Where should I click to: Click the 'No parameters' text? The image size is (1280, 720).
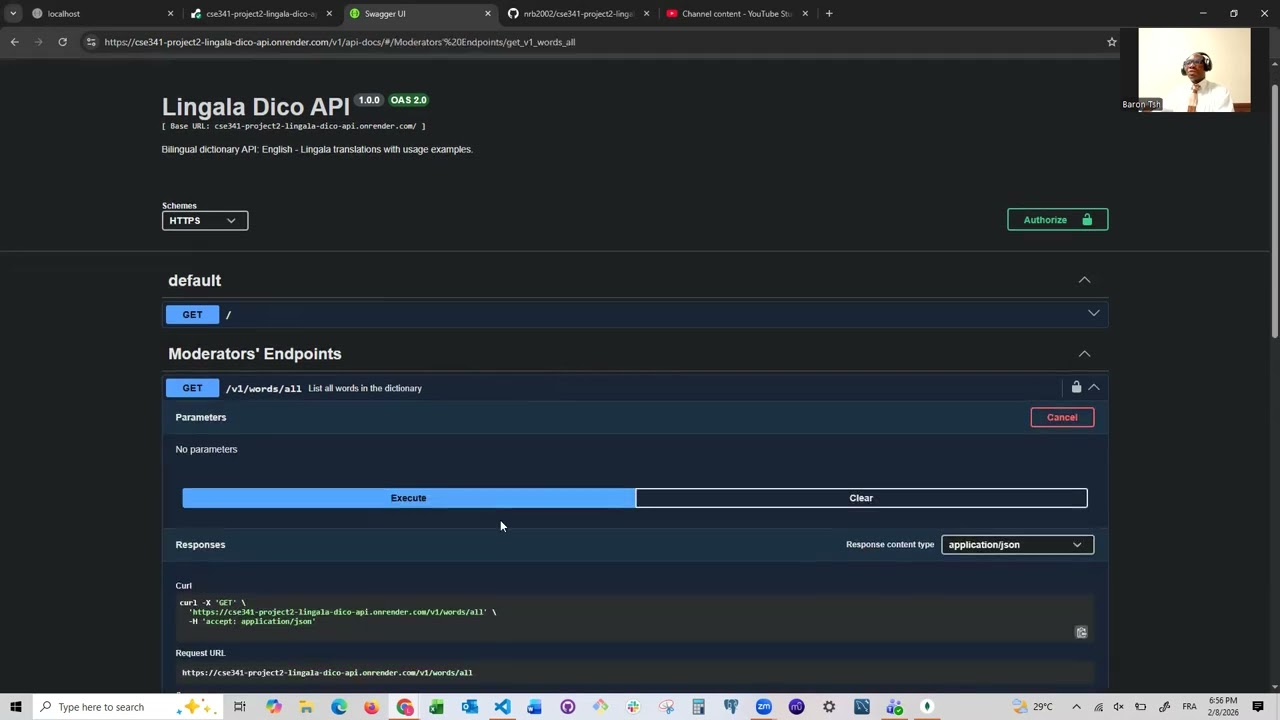tap(206, 449)
